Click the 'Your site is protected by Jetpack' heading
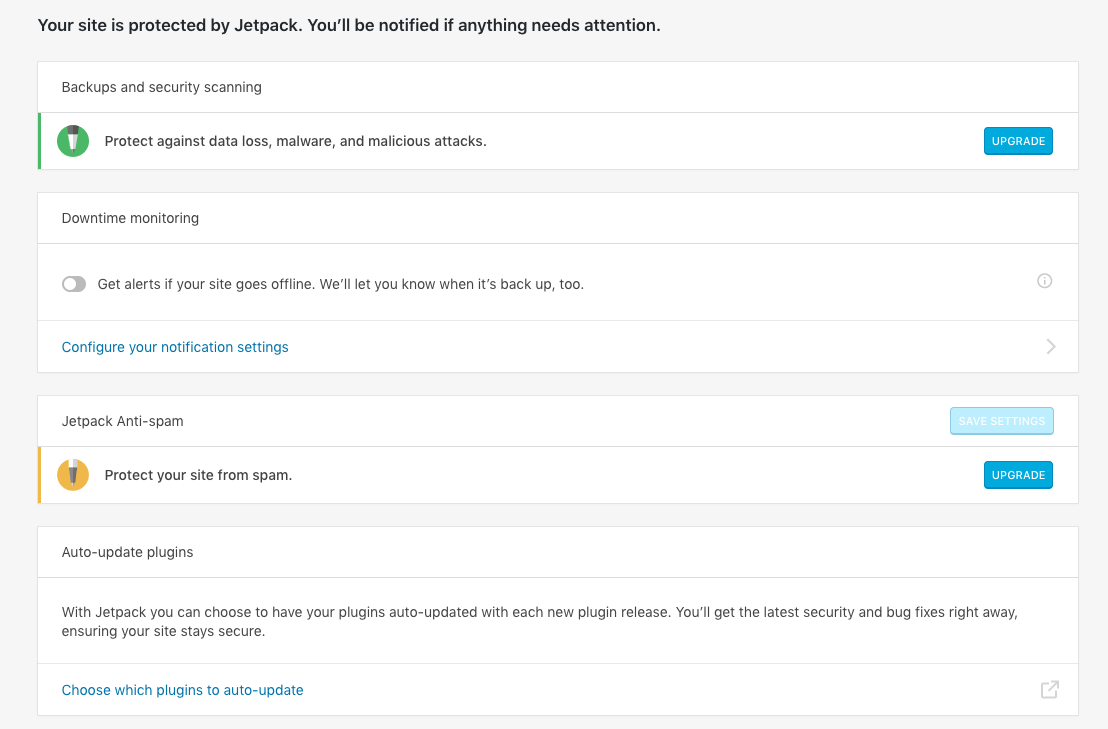The height and width of the screenshot is (729, 1108). click(x=349, y=25)
